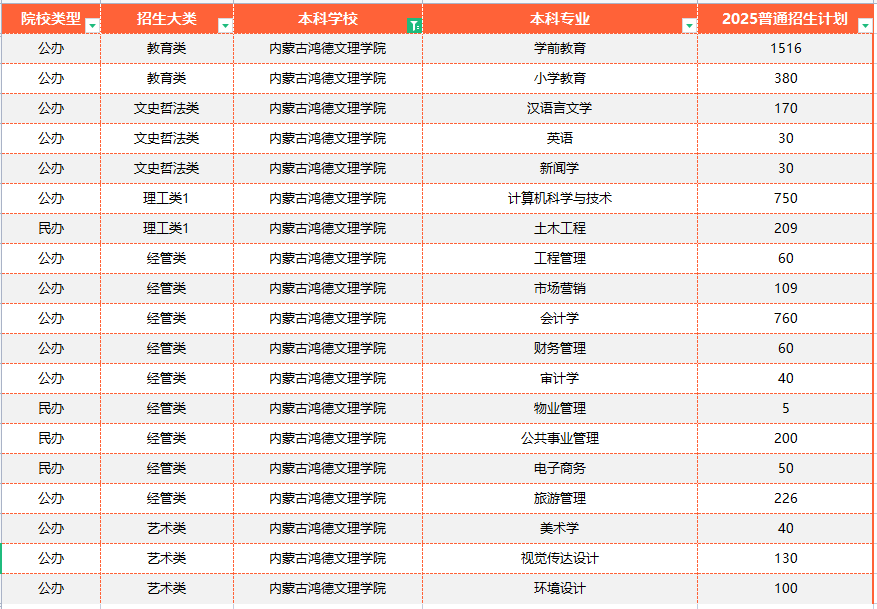Click the 新闻学 major cell
The width and height of the screenshot is (877, 609).
[x=560, y=168]
